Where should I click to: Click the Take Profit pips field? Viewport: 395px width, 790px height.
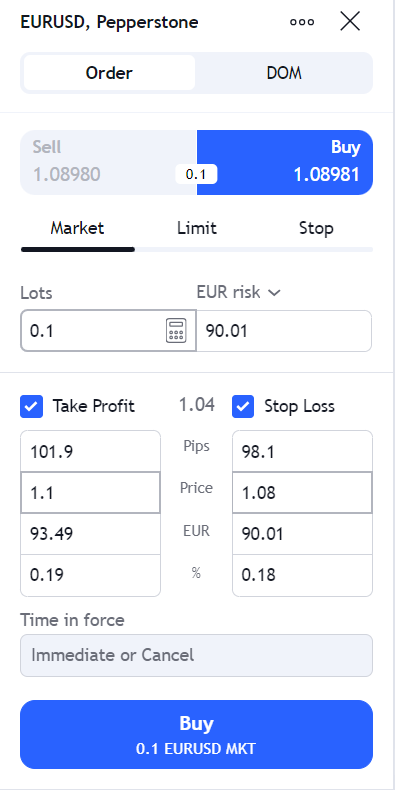90,451
